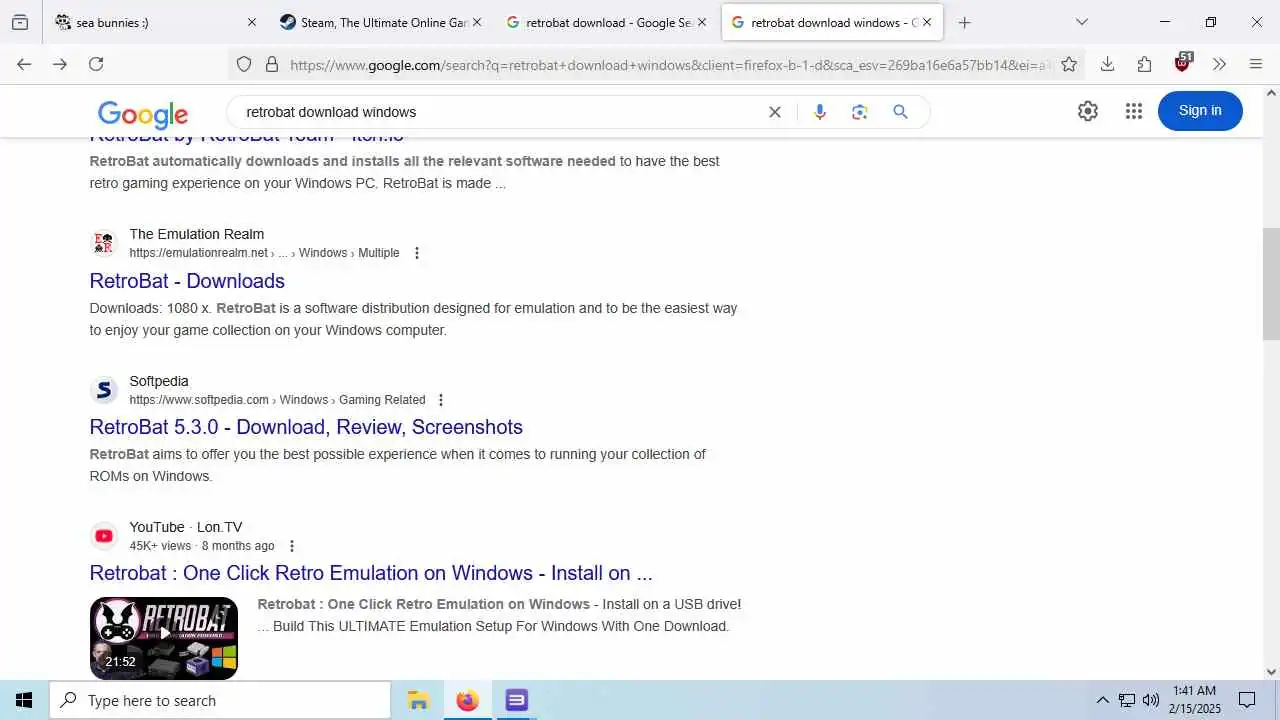Open a new browser tab

coord(964,22)
